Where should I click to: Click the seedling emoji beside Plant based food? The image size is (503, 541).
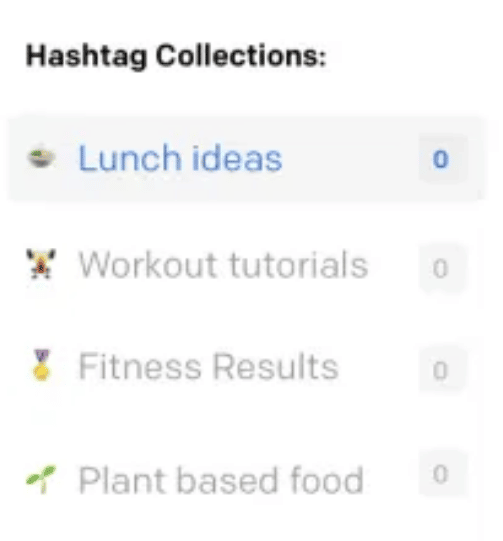tap(41, 479)
